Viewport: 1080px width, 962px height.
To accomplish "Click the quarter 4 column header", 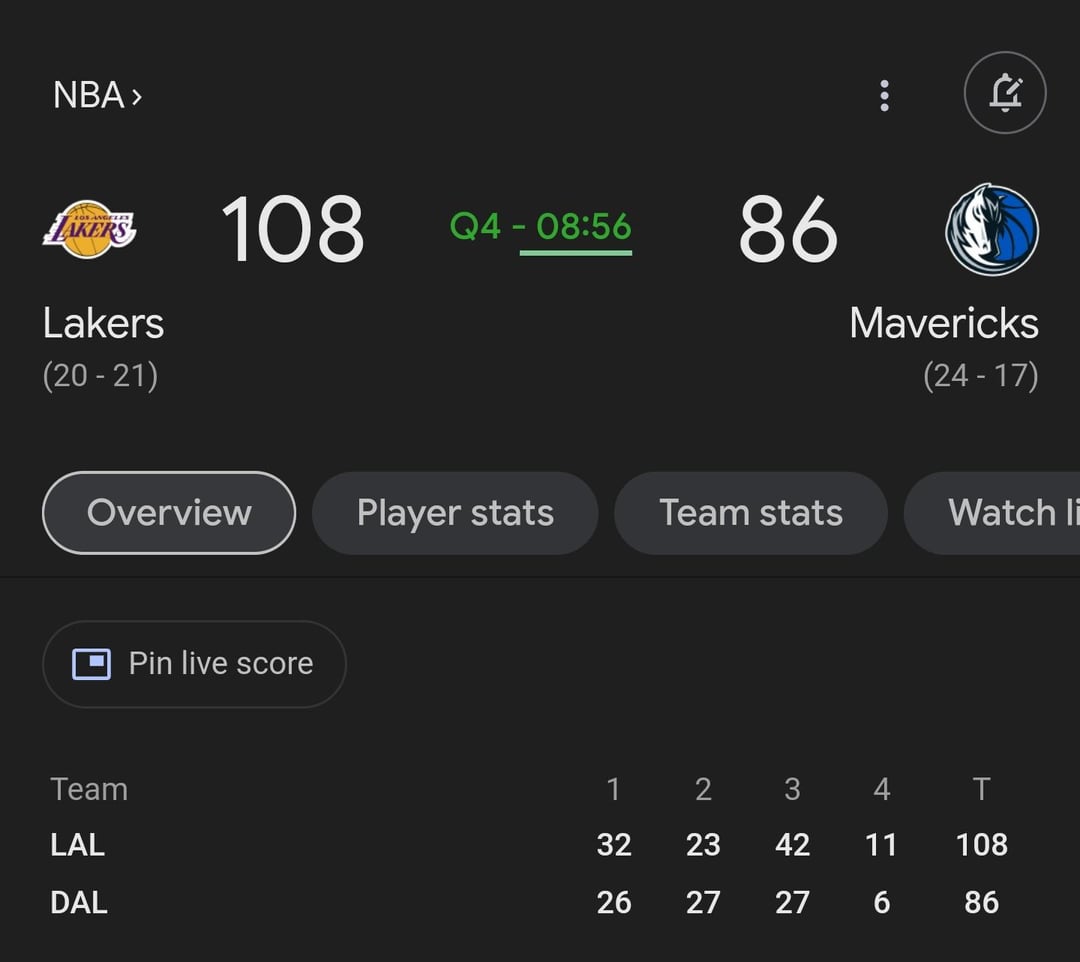I will 881,789.
